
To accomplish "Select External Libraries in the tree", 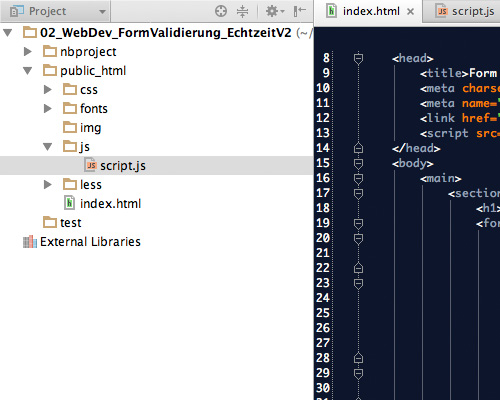I will [157, 242].
